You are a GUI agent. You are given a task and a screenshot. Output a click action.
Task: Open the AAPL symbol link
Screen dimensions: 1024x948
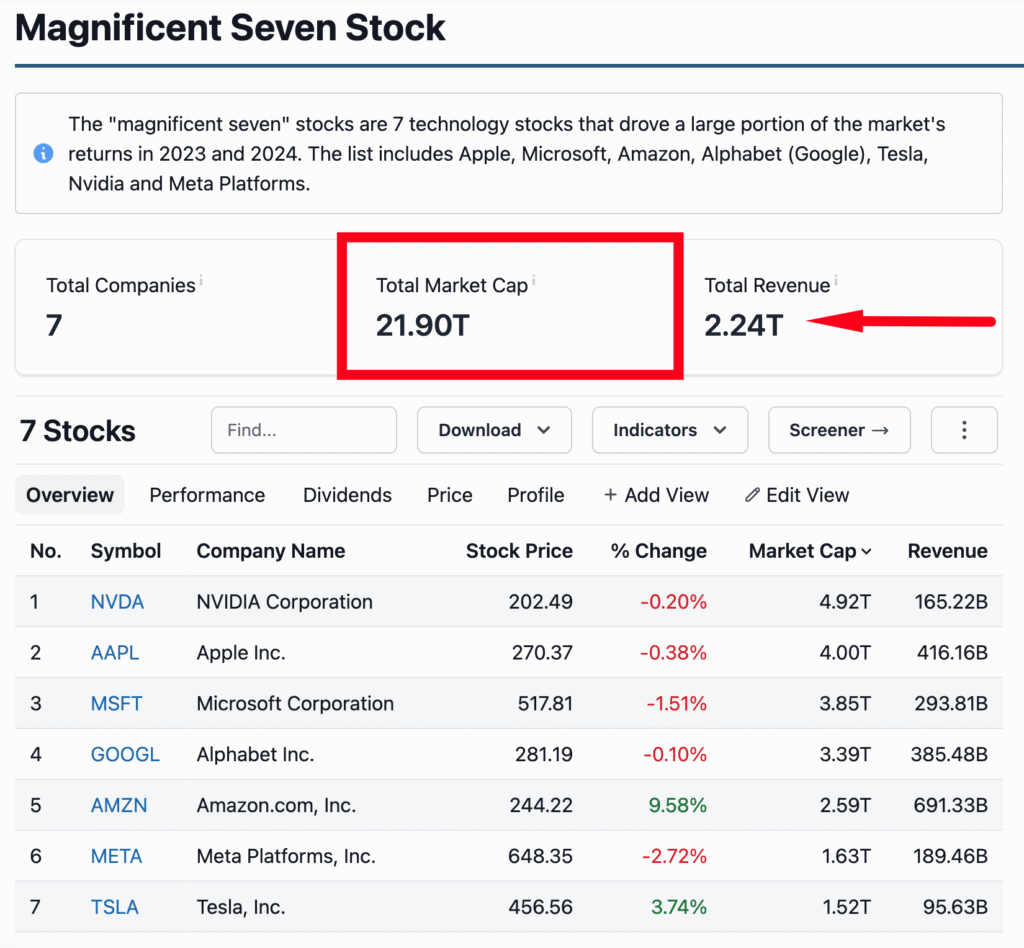(x=115, y=653)
